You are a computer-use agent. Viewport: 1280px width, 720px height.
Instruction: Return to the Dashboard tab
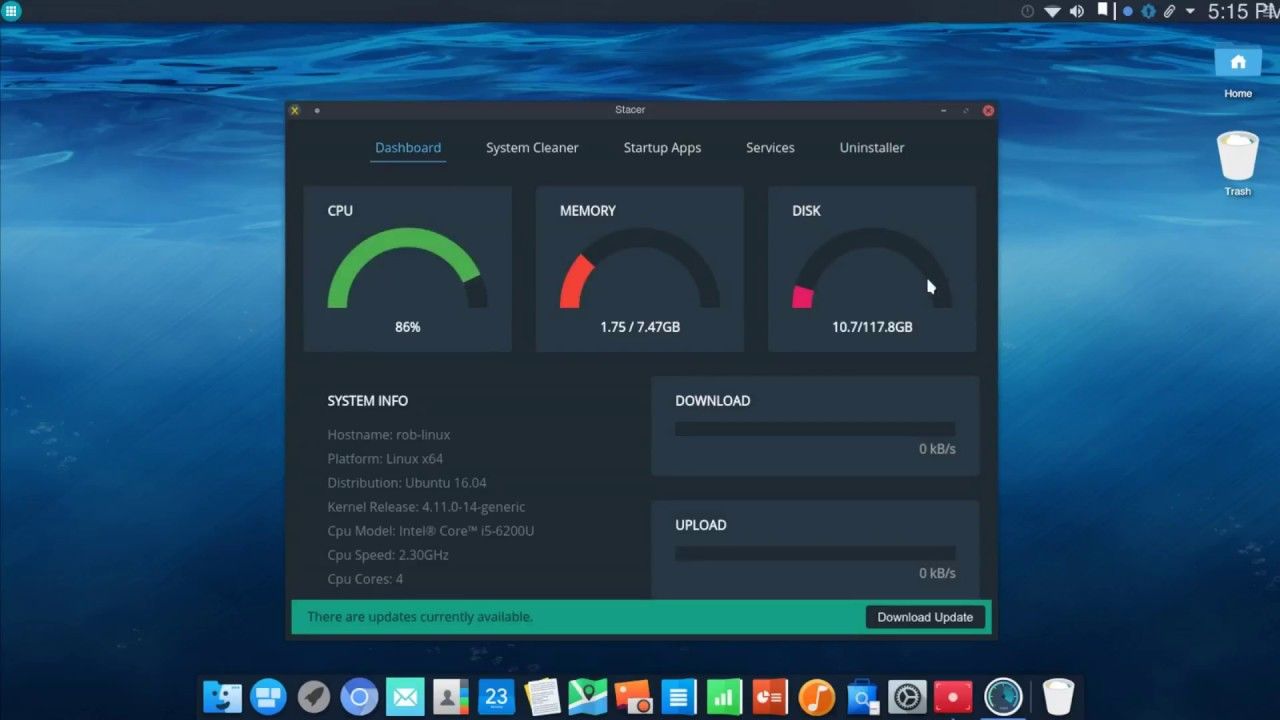(x=408, y=147)
